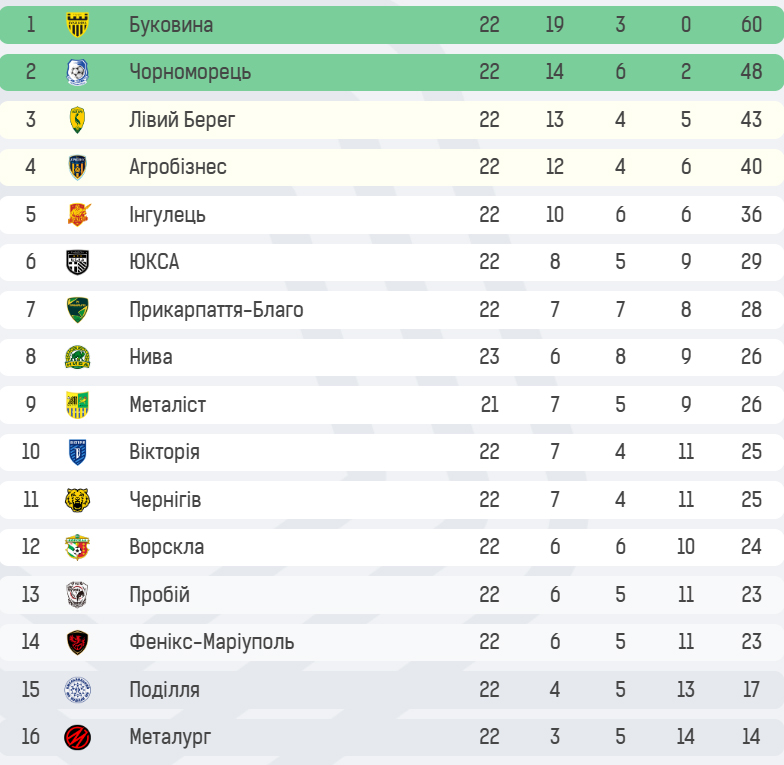The height and width of the screenshot is (765, 784).
Task: Click the Чорноморець club logo
Action: (78, 72)
